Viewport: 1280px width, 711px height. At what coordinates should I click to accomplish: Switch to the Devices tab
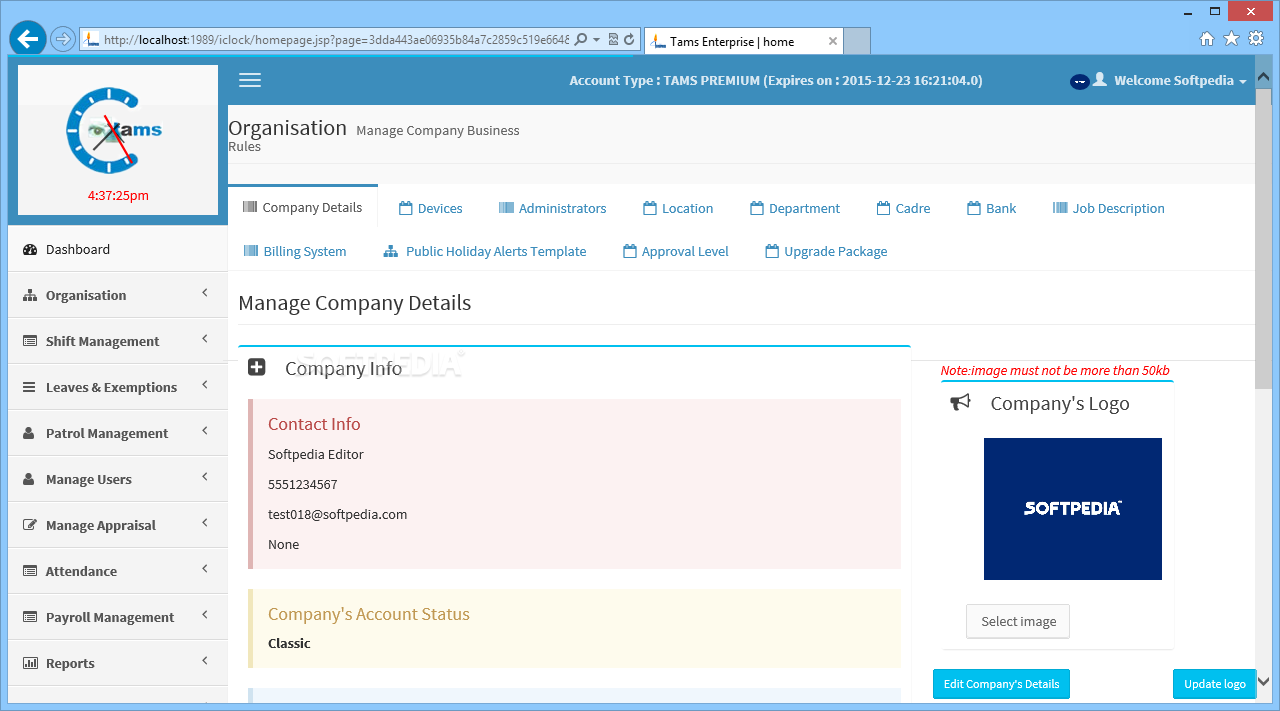click(430, 208)
